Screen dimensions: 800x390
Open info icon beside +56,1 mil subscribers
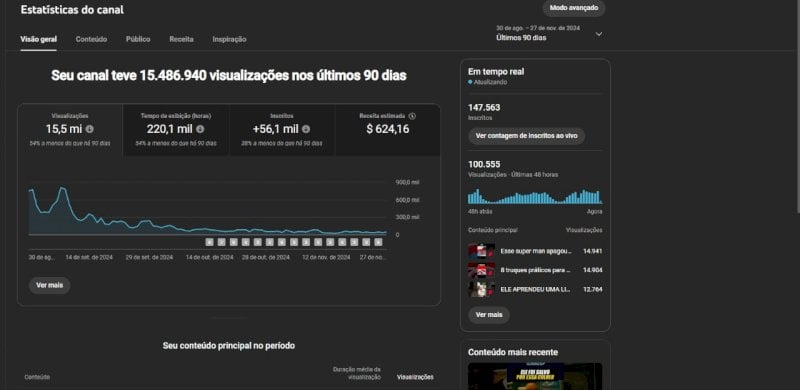306,129
